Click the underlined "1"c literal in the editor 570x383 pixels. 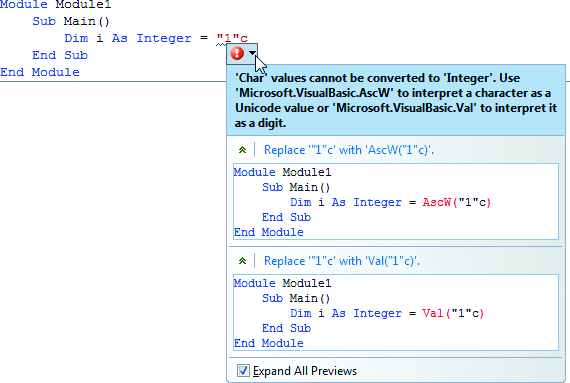click(x=232, y=38)
